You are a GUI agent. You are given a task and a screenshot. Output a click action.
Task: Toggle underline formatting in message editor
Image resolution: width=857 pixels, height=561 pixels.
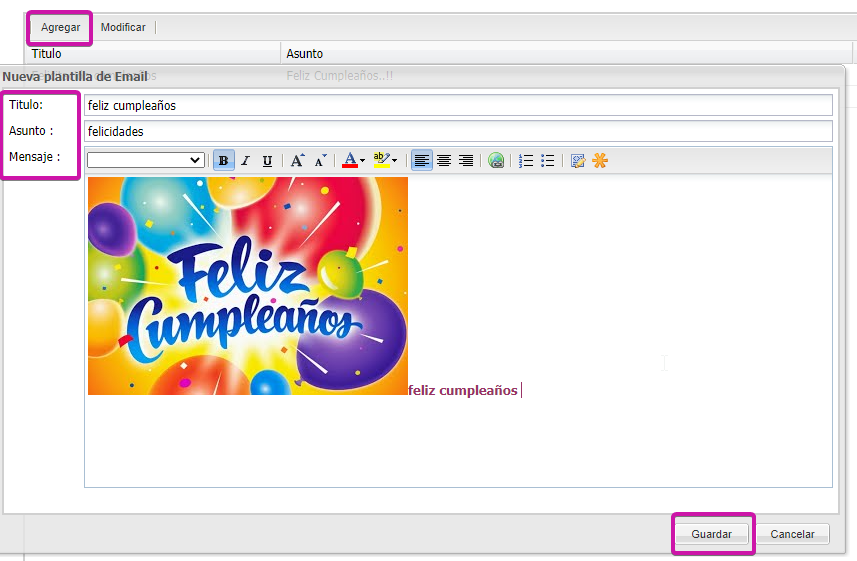pos(267,160)
